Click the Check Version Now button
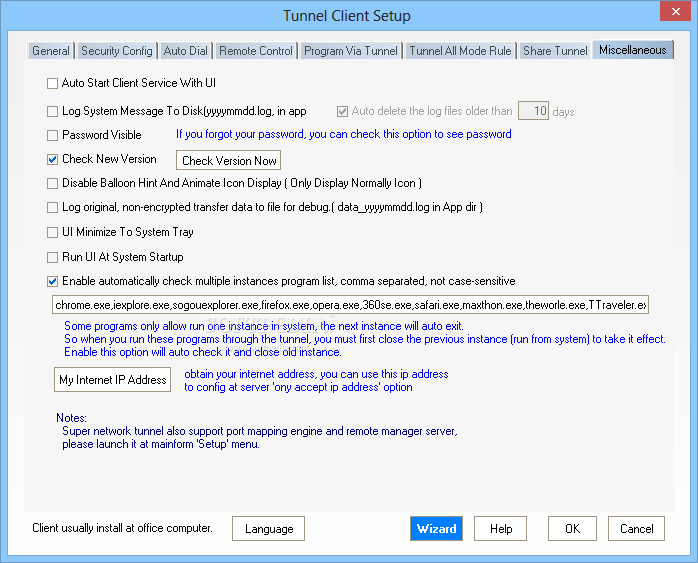698x563 pixels. [x=229, y=160]
